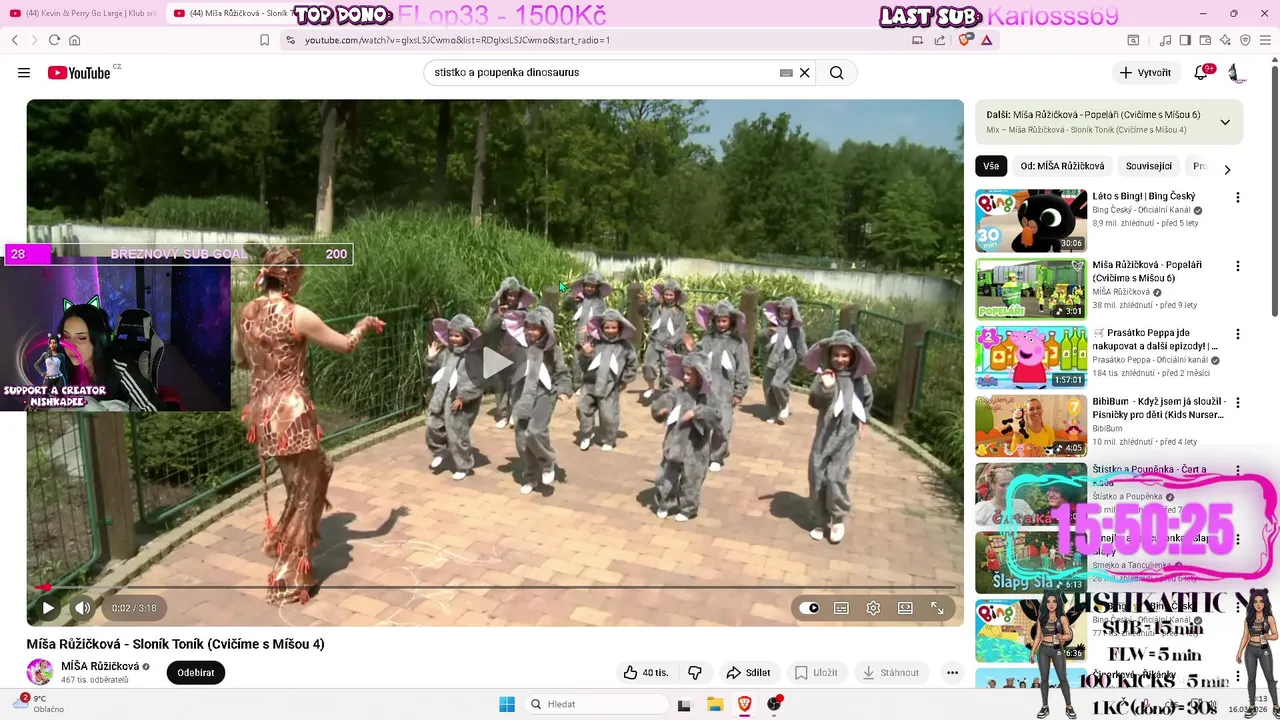Select the Vše filter chip
This screenshot has height=720, width=1280.
[991, 166]
